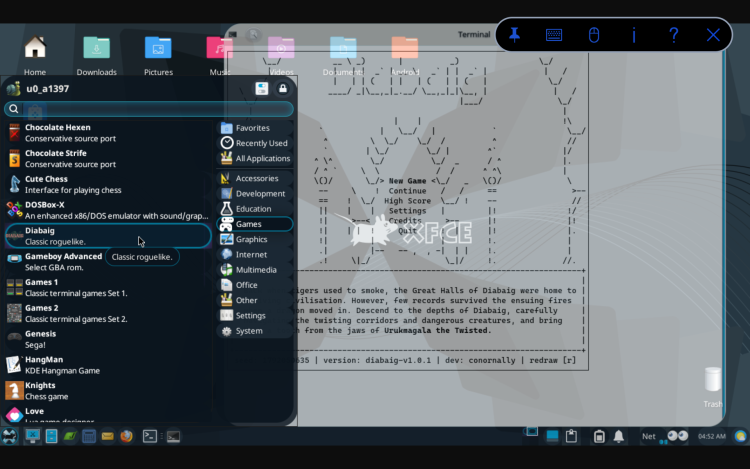The width and height of the screenshot is (750, 469).
Task: Show the on-screen keyboard from overlay toolbar
Action: point(554,35)
